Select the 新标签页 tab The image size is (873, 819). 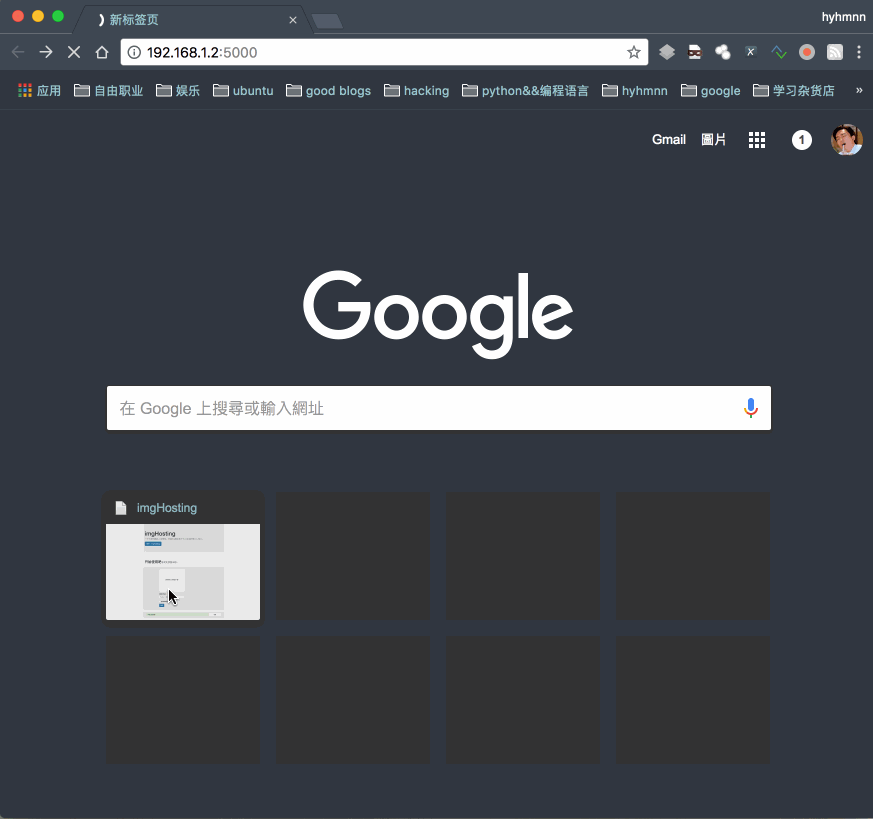(192, 20)
